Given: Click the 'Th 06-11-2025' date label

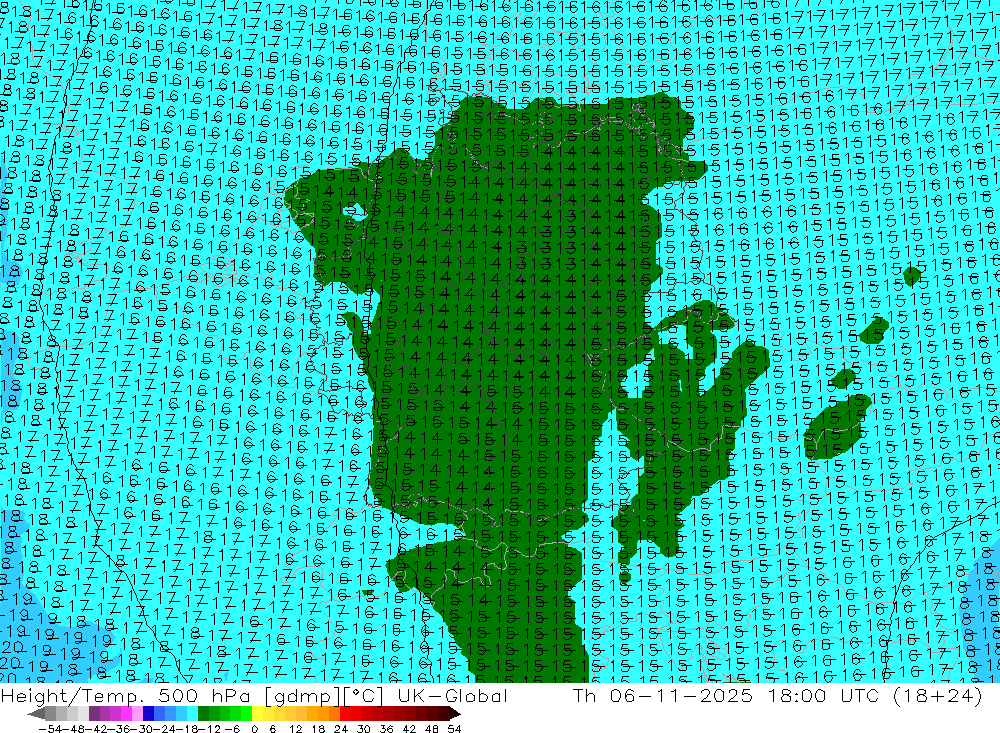Looking at the screenshot, I should click(663, 696).
